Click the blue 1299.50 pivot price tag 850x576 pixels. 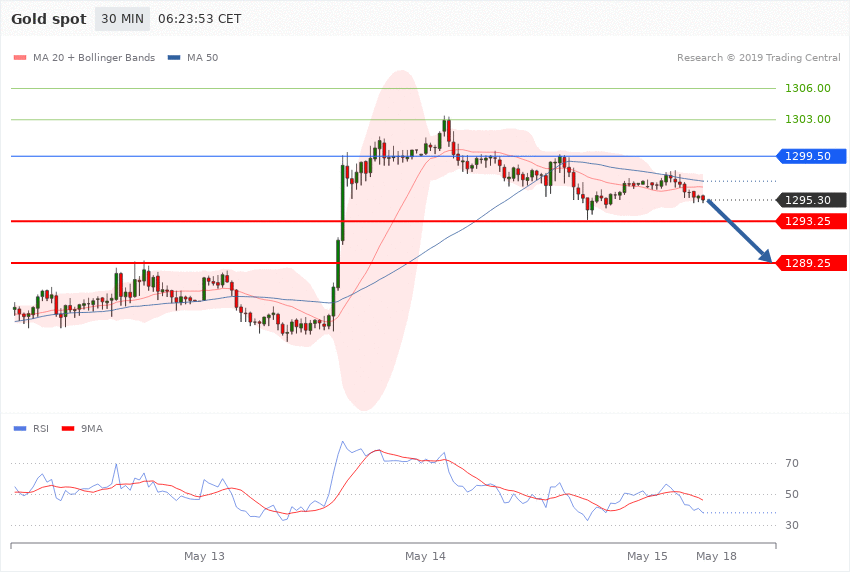(x=812, y=156)
